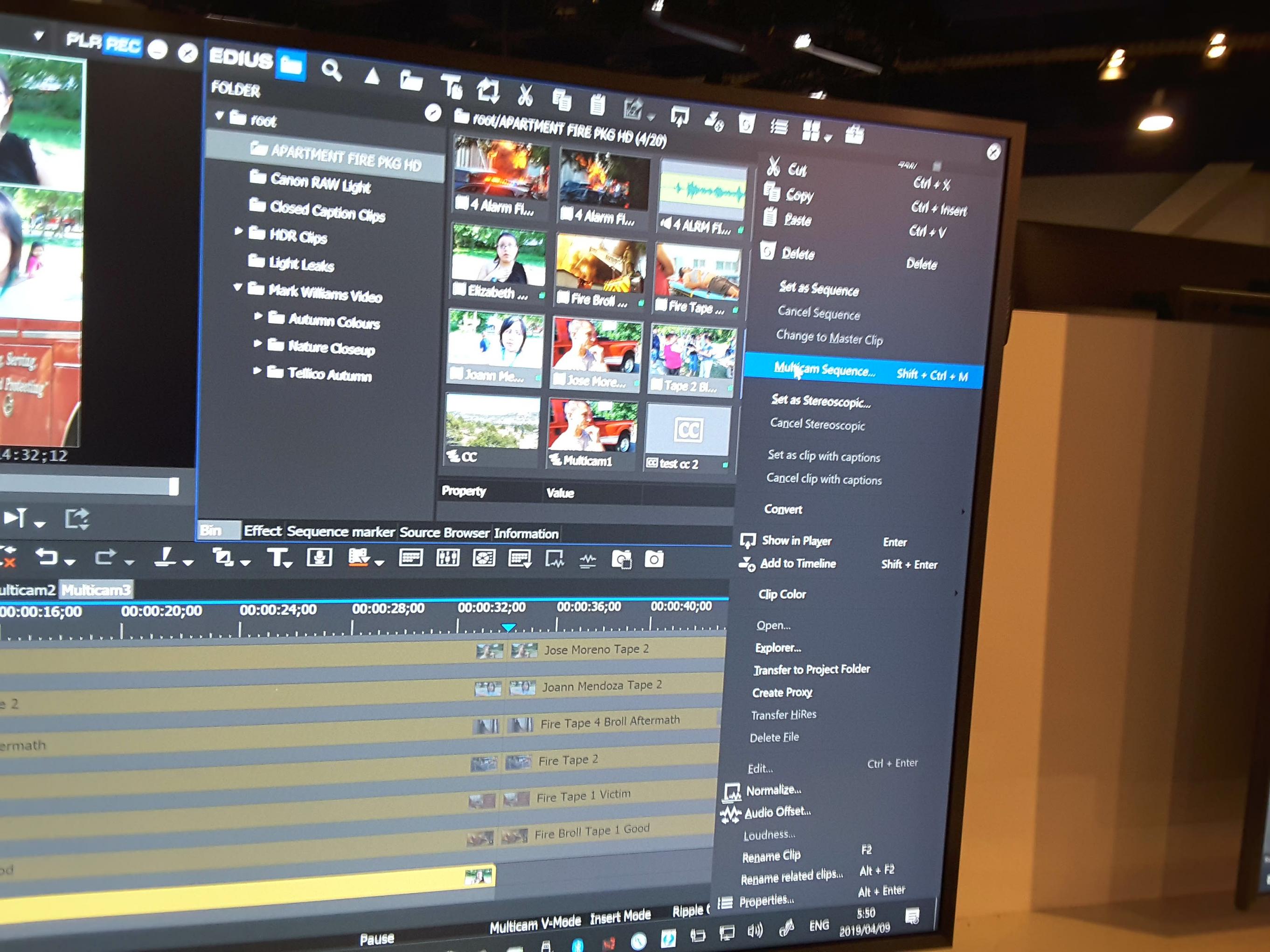Open Clip Color submenu
This screenshot has width=1270, height=952.
click(x=782, y=594)
